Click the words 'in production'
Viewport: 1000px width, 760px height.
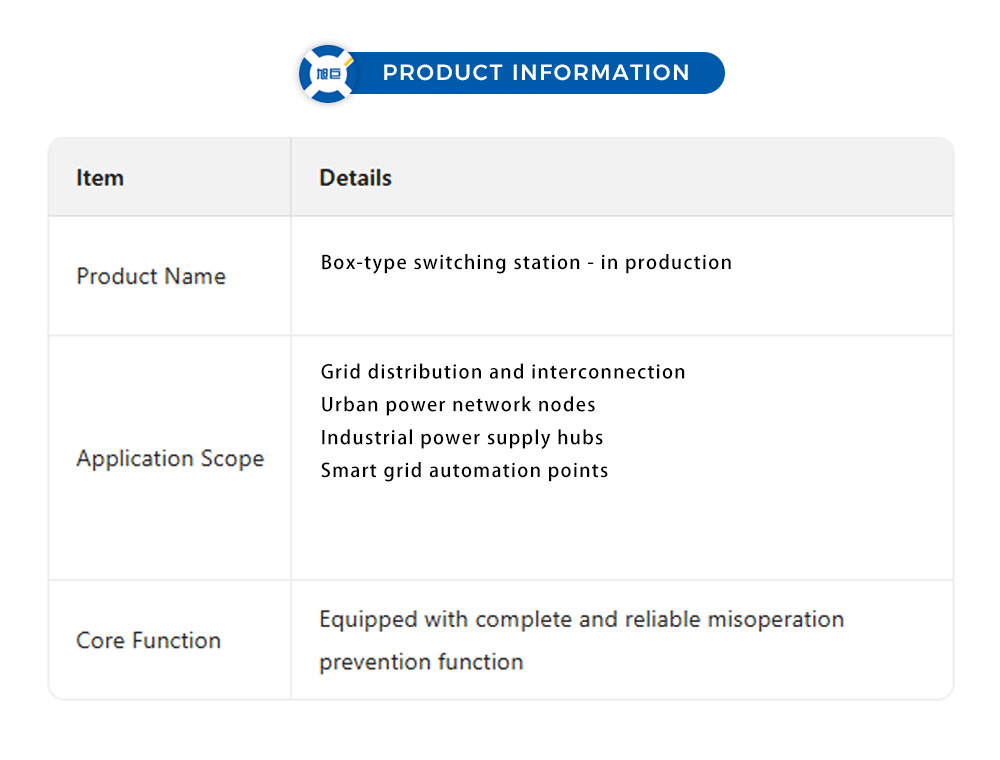pyautogui.click(x=666, y=263)
